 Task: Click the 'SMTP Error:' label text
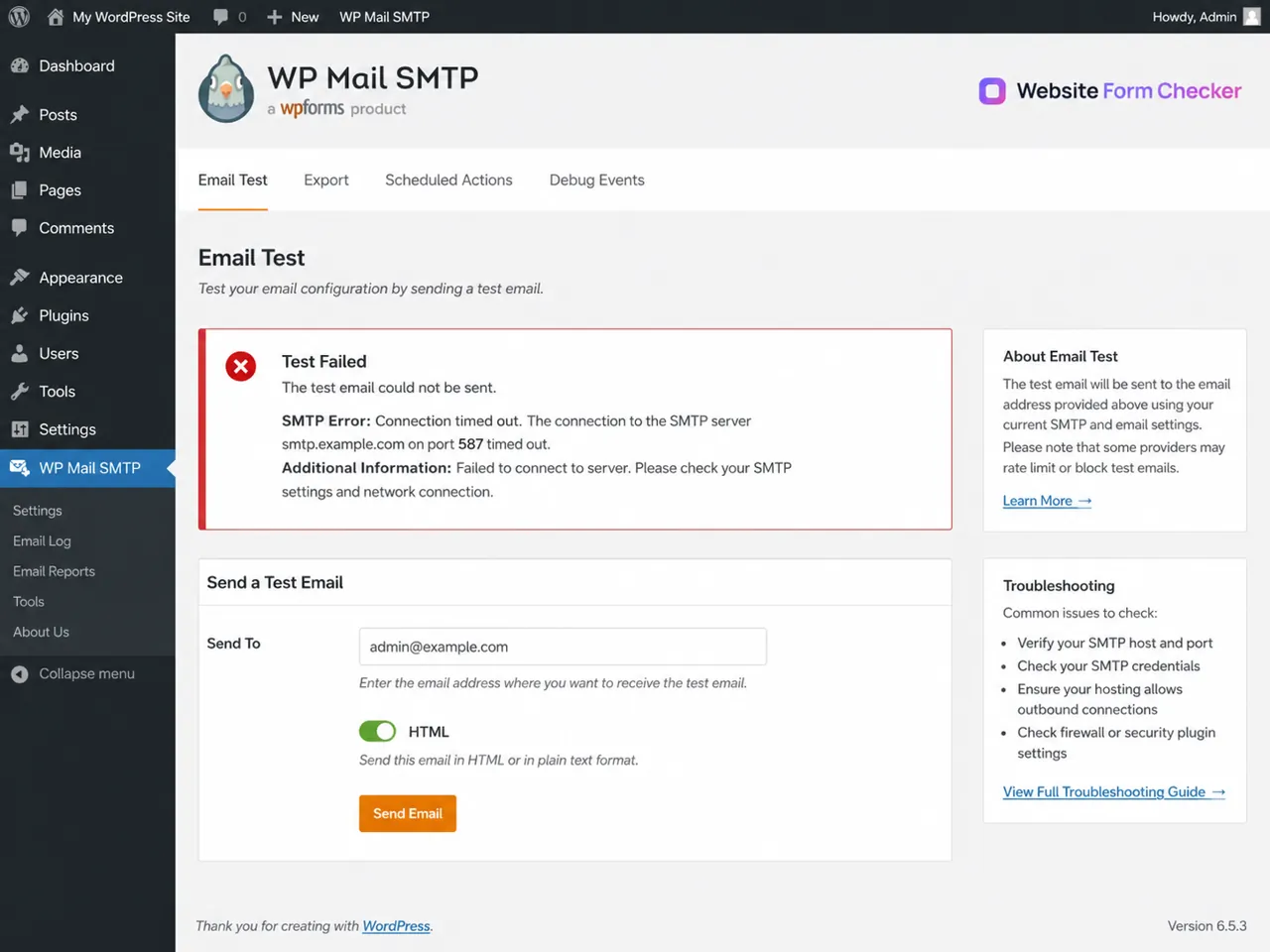(x=326, y=420)
